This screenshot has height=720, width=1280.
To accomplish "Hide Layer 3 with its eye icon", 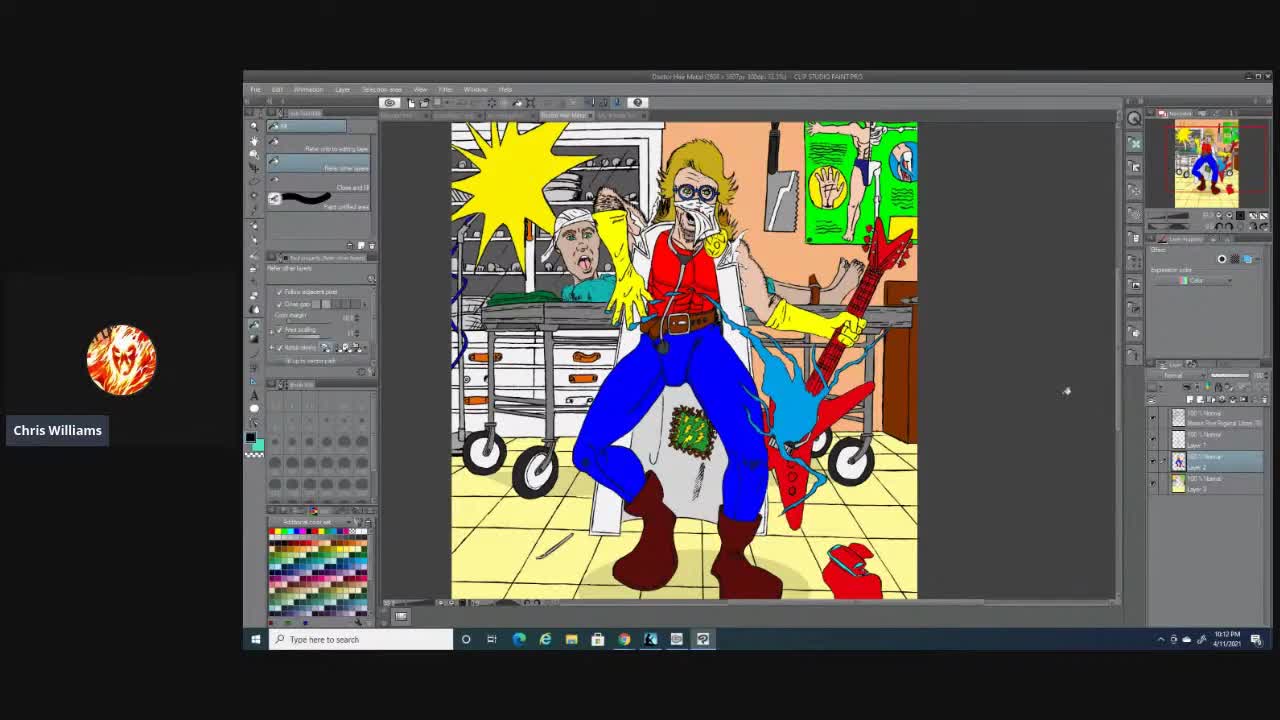I will point(1153,483).
